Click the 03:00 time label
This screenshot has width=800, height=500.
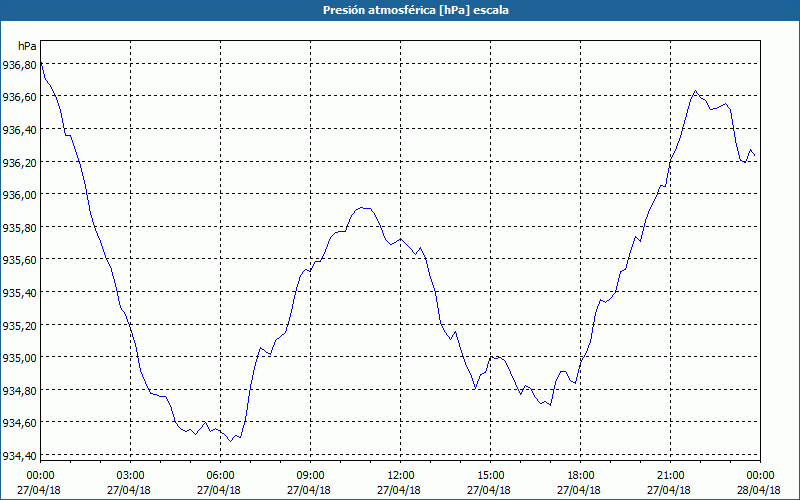click(131, 476)
